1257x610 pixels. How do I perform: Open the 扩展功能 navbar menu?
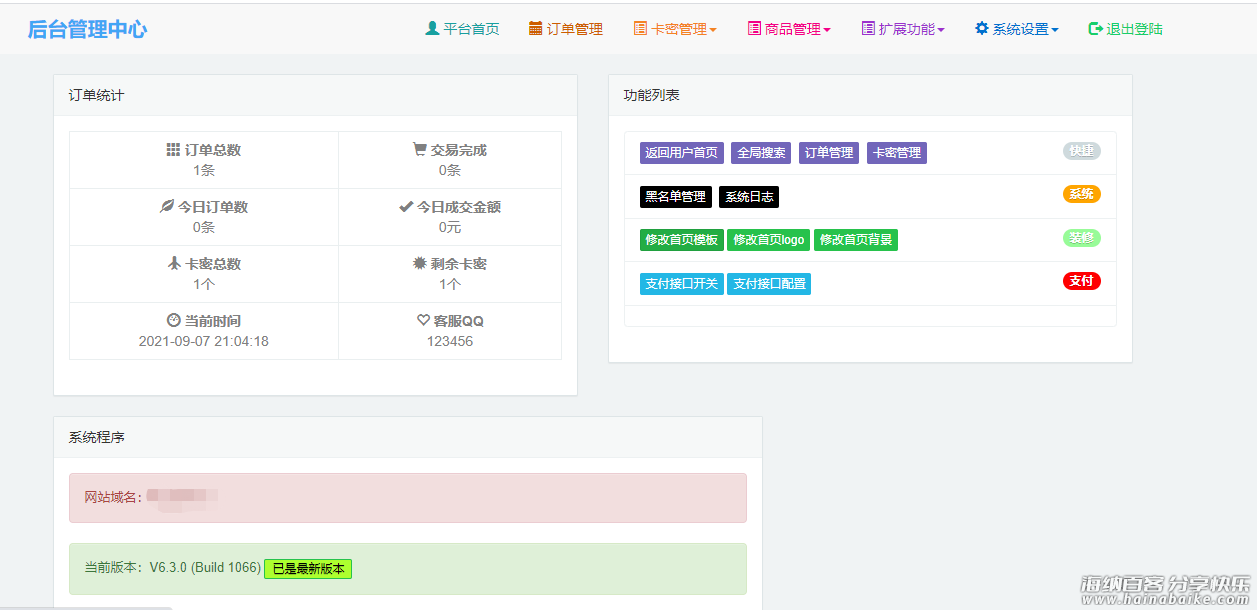coord(903,29)
